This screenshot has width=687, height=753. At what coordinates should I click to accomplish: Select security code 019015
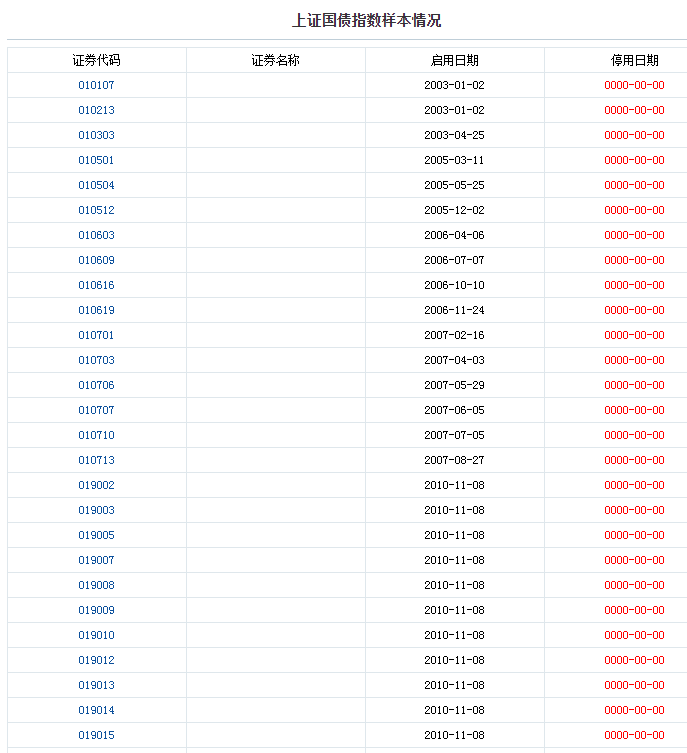[96, 735]
